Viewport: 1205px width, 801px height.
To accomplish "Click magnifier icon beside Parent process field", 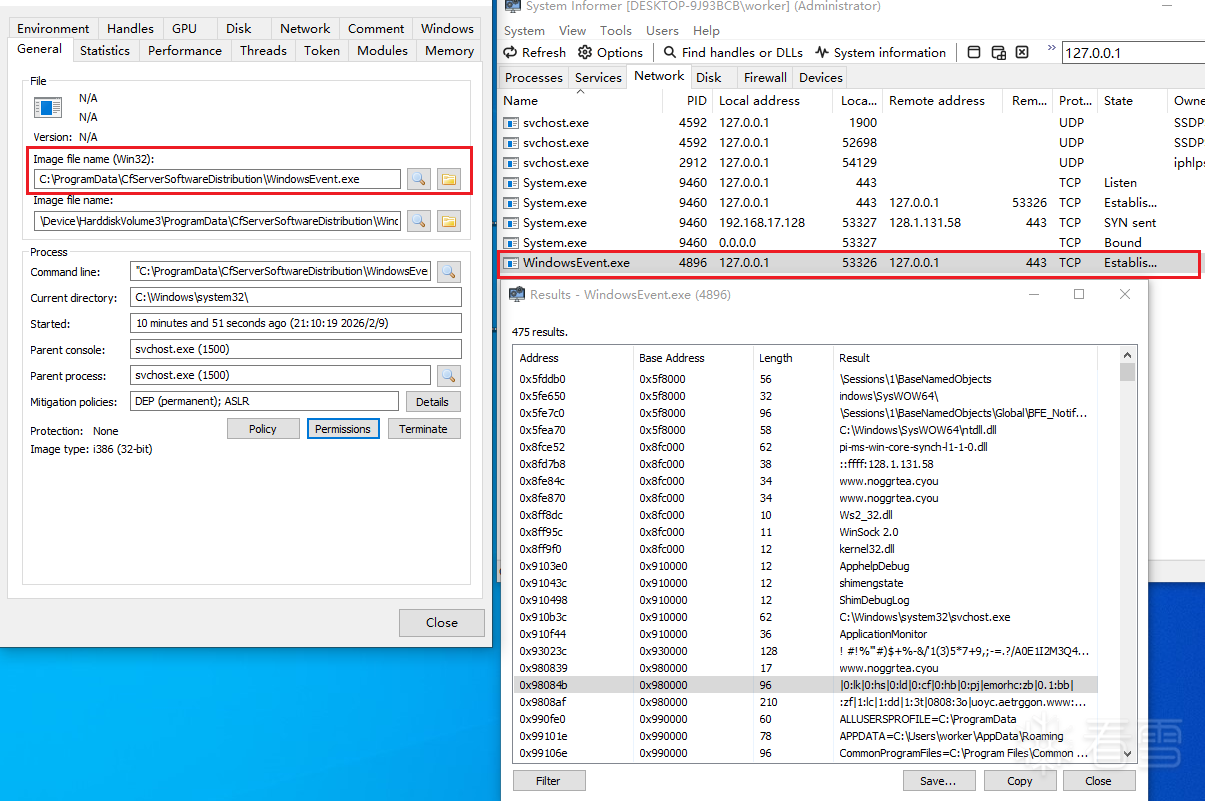I will pyautogui.click(x=449, y=375).
